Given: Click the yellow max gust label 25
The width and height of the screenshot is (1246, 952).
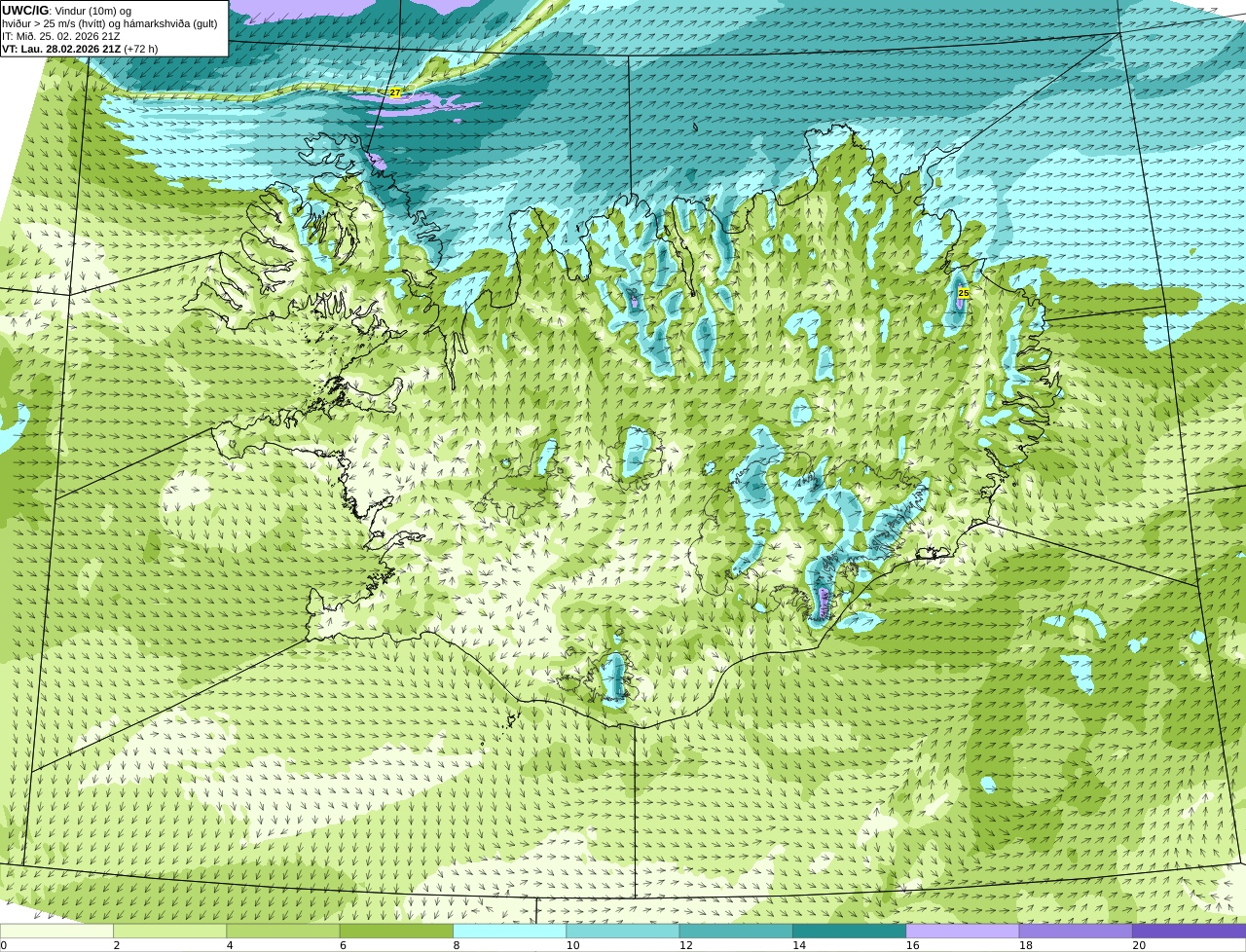Looking at the screenshot, I should point(963,293).
